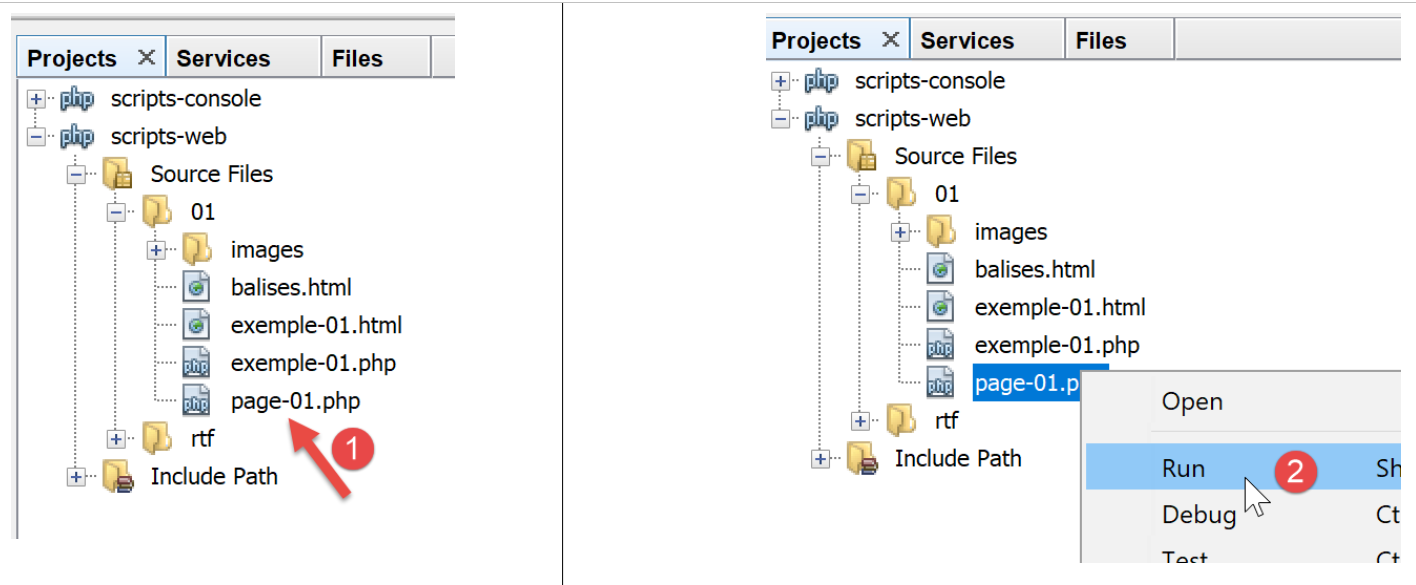Click the Include Path icon in left panel
1416x585 pixels.
tap(118, 477)
